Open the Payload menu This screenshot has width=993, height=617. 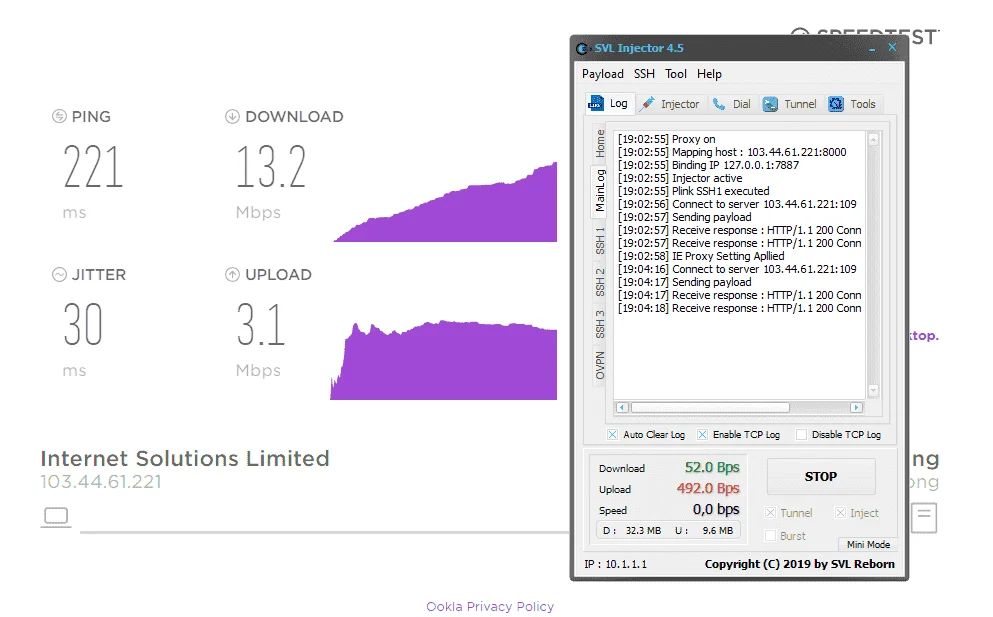602,74
